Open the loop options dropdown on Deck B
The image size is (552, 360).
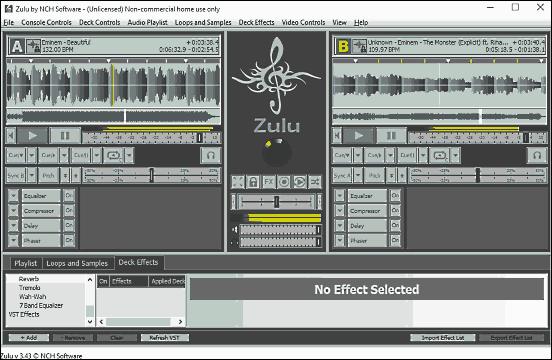[455, 155]
